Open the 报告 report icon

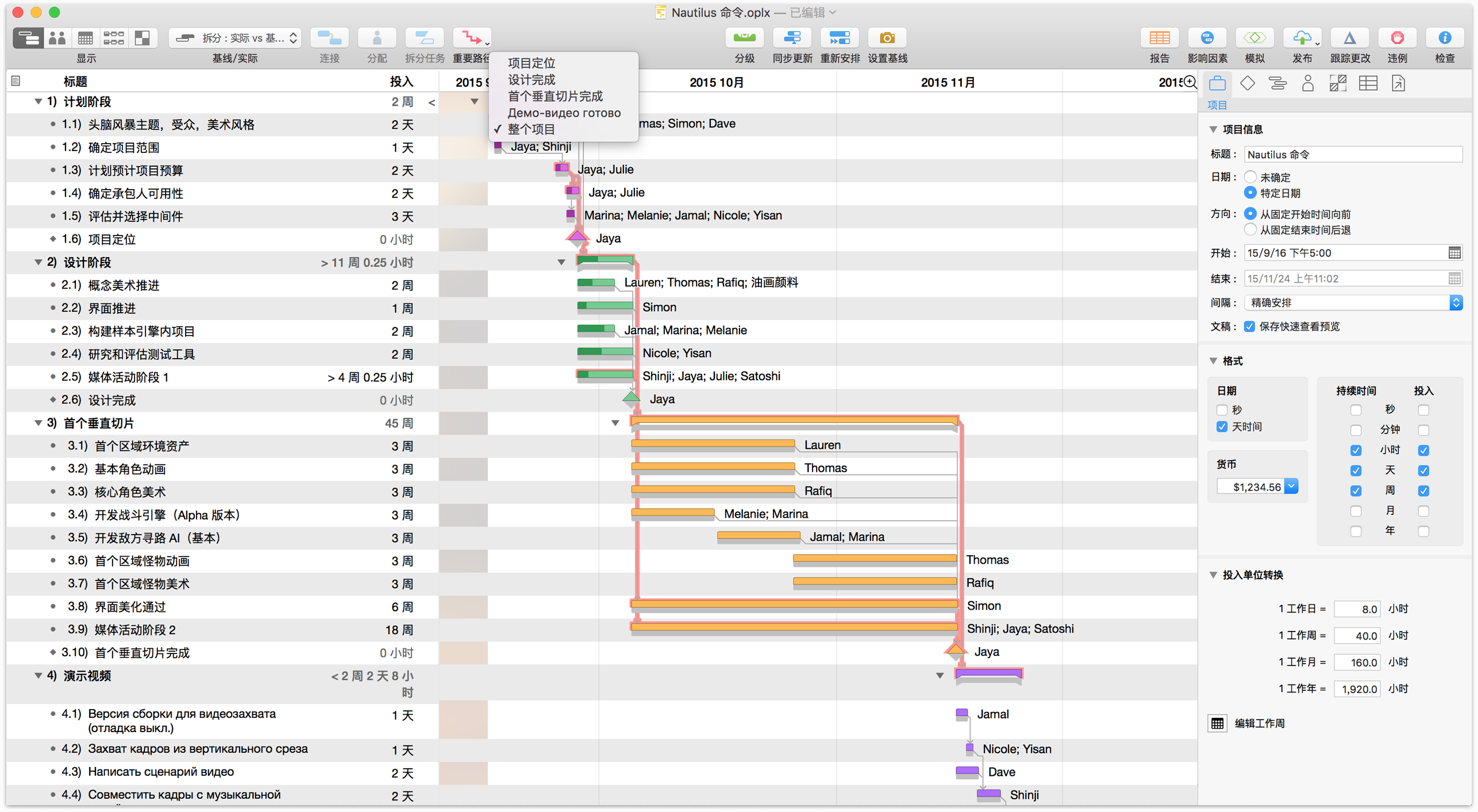[x=1158, y=39]
